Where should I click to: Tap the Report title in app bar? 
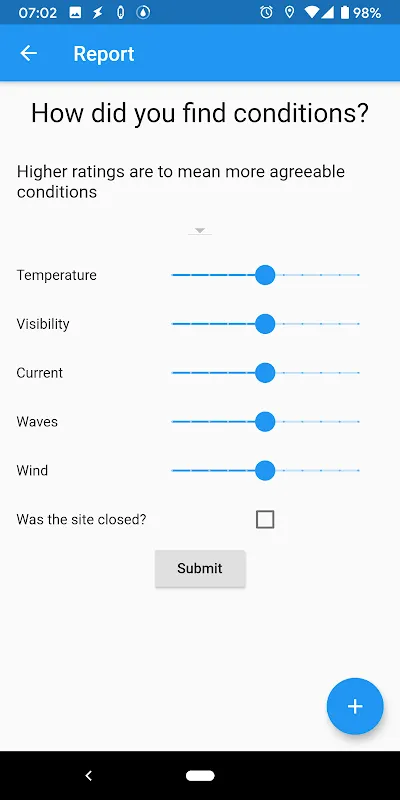click(x=104, y=54)
